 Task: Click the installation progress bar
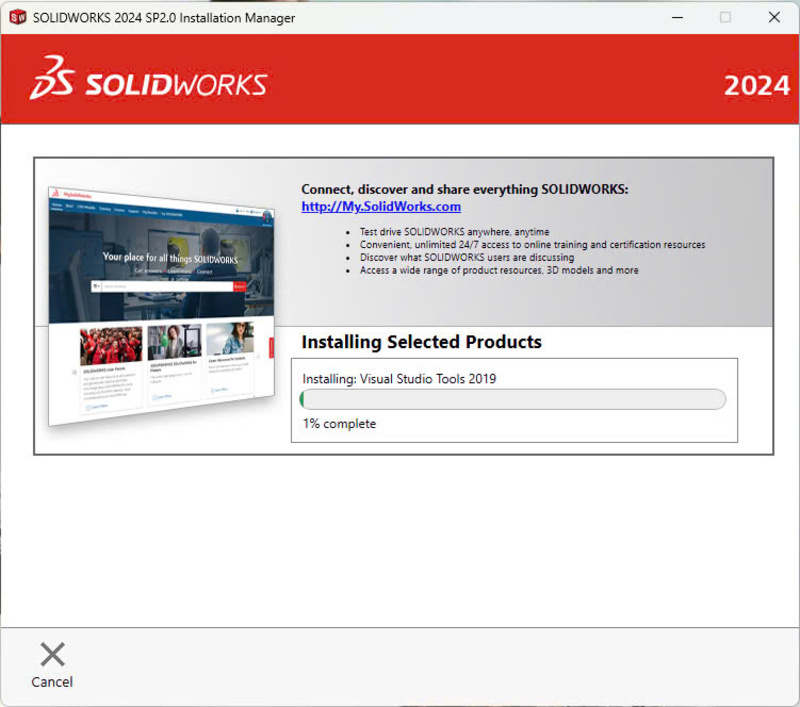pyautogui.click(x=513, y=399)
